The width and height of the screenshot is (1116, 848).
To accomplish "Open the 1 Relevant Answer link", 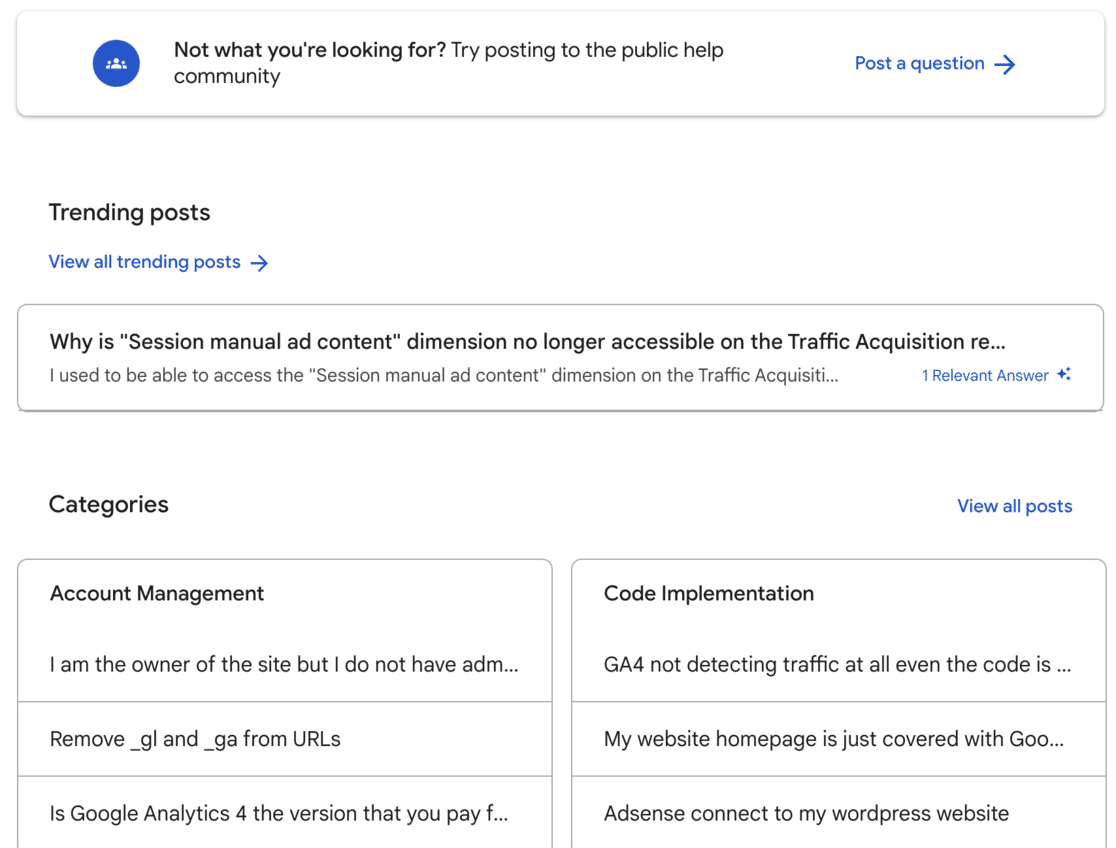I will (x=985, y=376).
